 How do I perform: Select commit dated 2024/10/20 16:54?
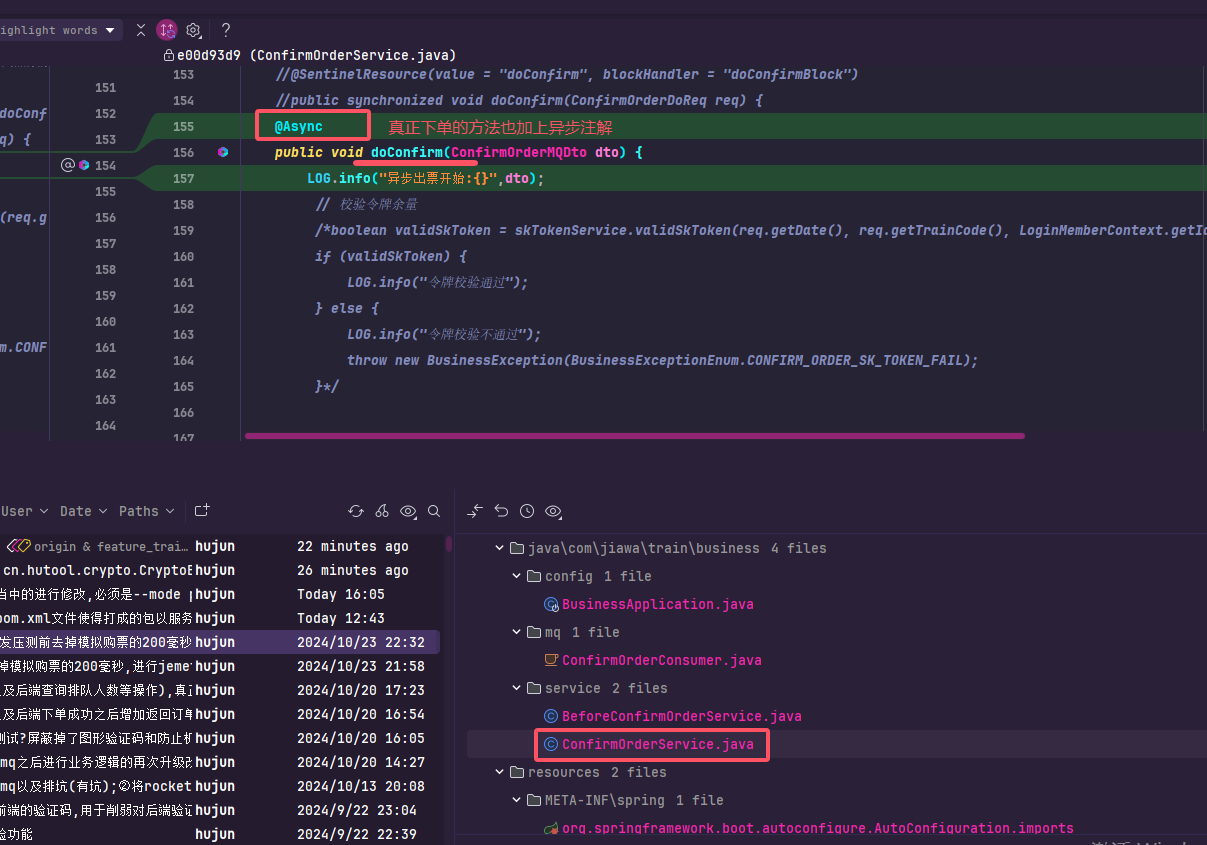(220, 714)
